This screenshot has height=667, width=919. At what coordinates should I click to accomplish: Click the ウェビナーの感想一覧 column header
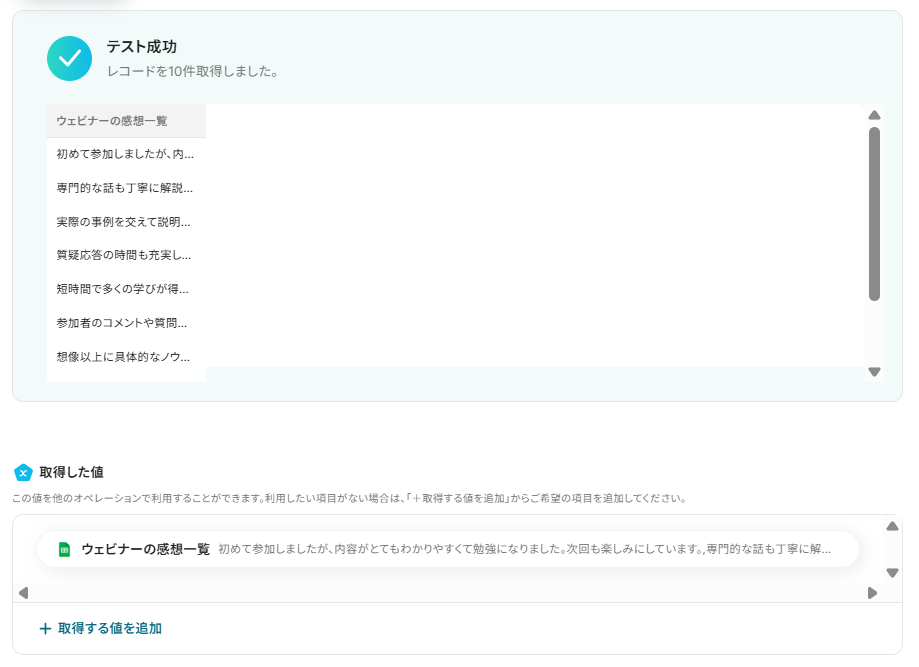[x=127, y=121]
